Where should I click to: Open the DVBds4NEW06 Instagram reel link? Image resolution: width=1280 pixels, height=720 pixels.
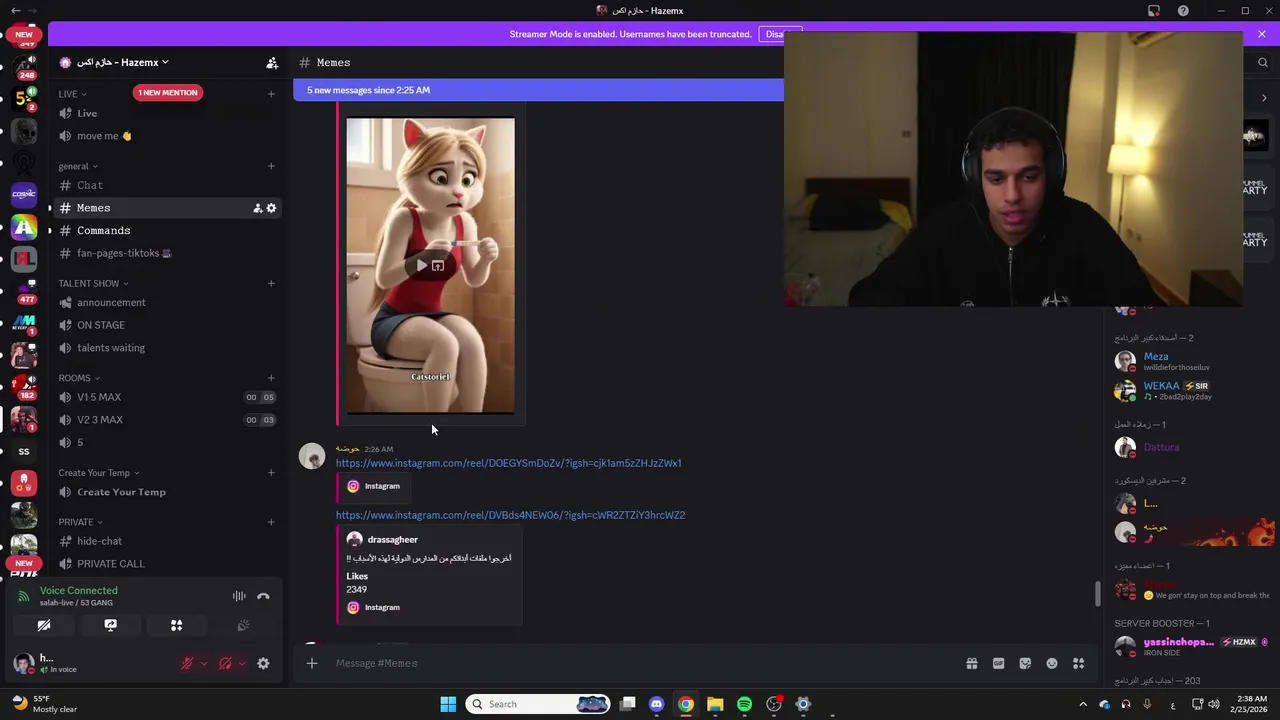(x=510, y=515)
